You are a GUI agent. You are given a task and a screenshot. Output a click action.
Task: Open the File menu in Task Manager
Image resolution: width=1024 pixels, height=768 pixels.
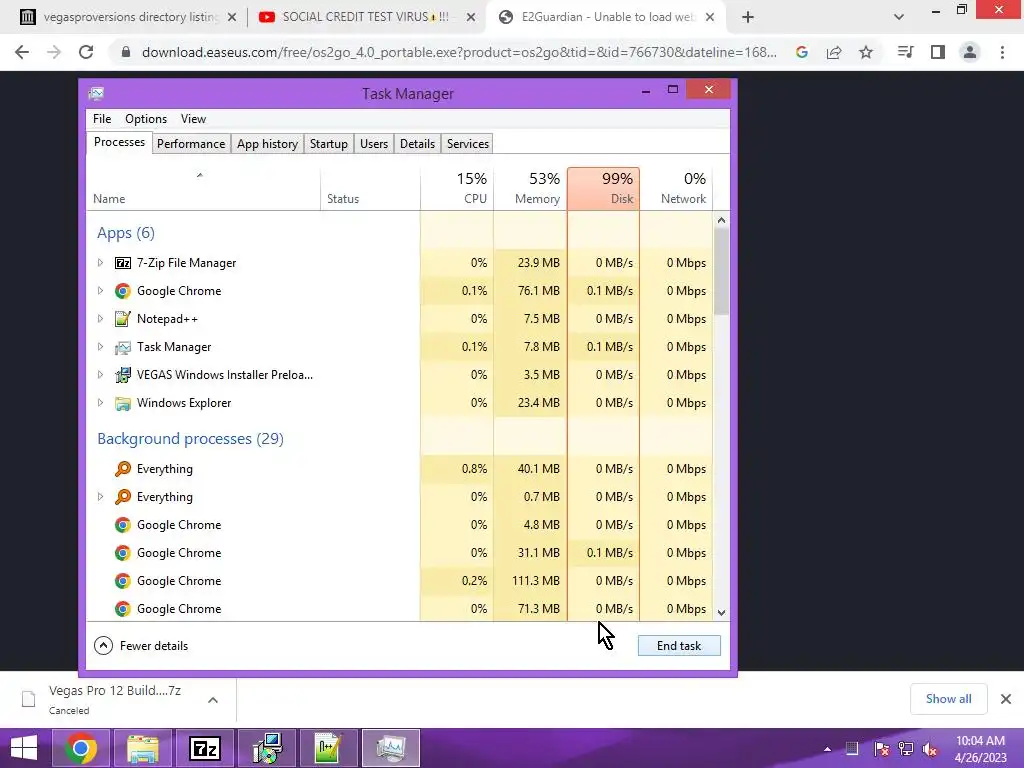[x=102, y=119]
